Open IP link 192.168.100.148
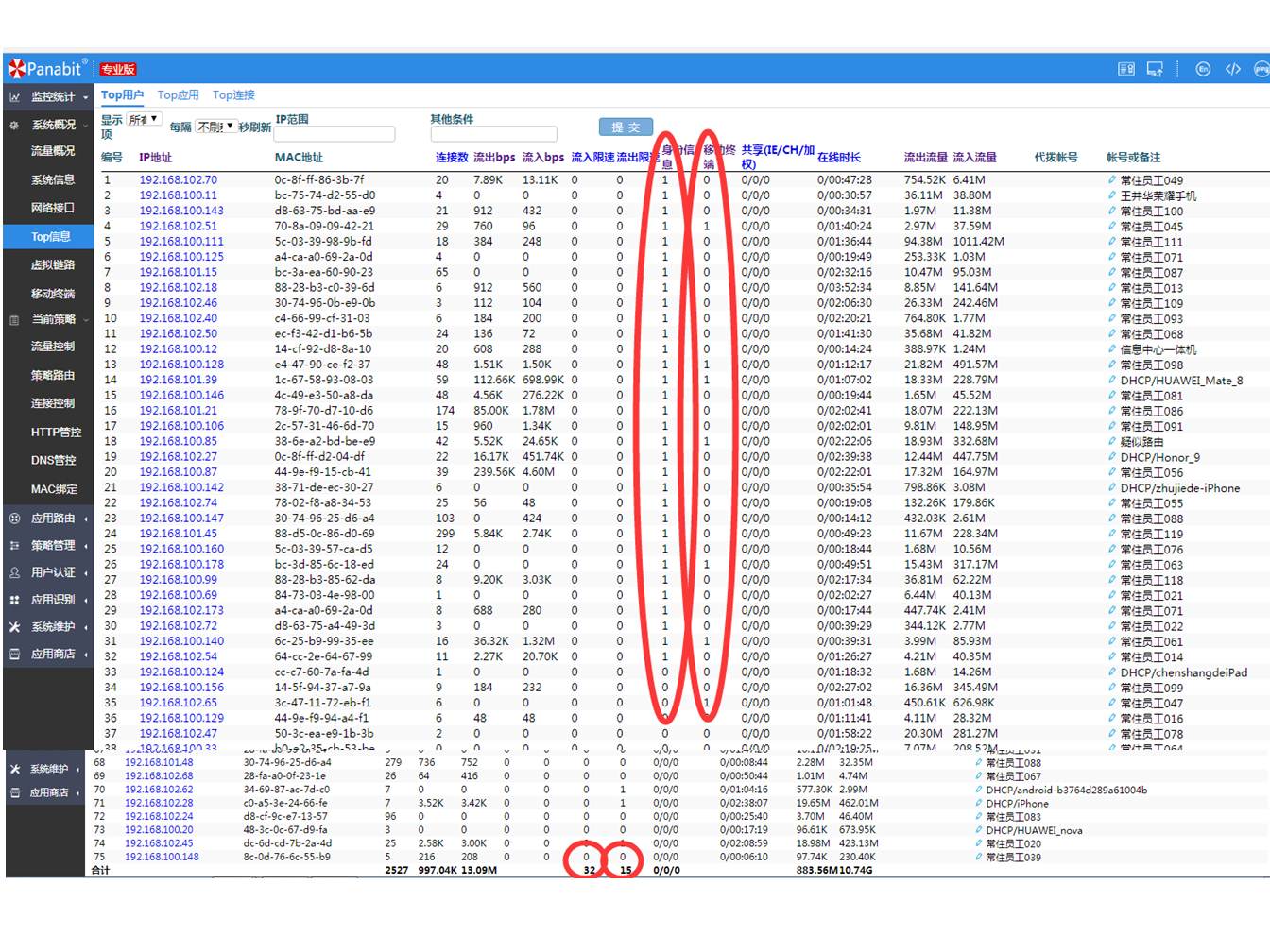This screenshot has width=1270, height=952. click(x=162, y=857)
